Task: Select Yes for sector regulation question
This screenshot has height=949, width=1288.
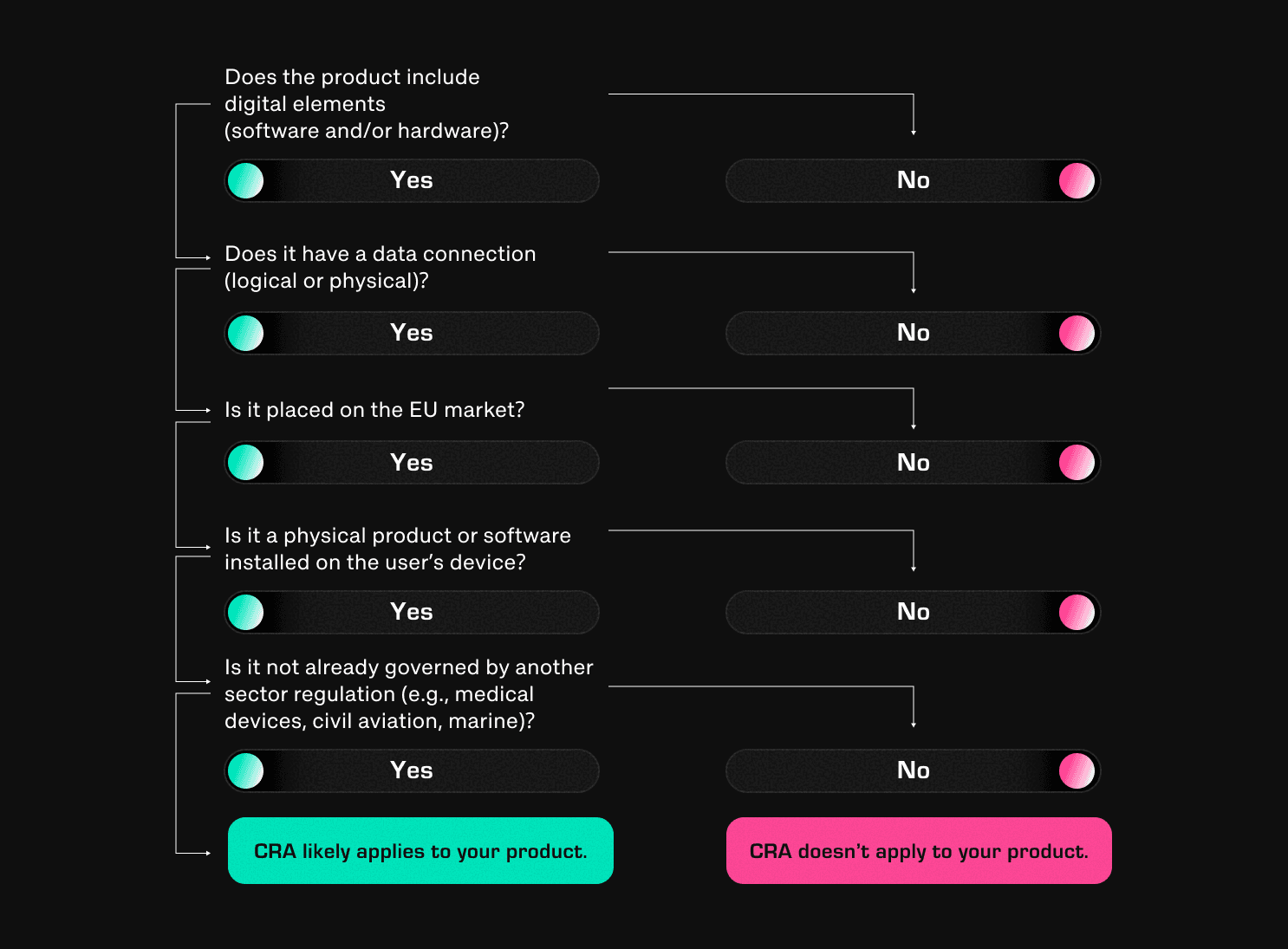Action: click(x=412, y=771)
